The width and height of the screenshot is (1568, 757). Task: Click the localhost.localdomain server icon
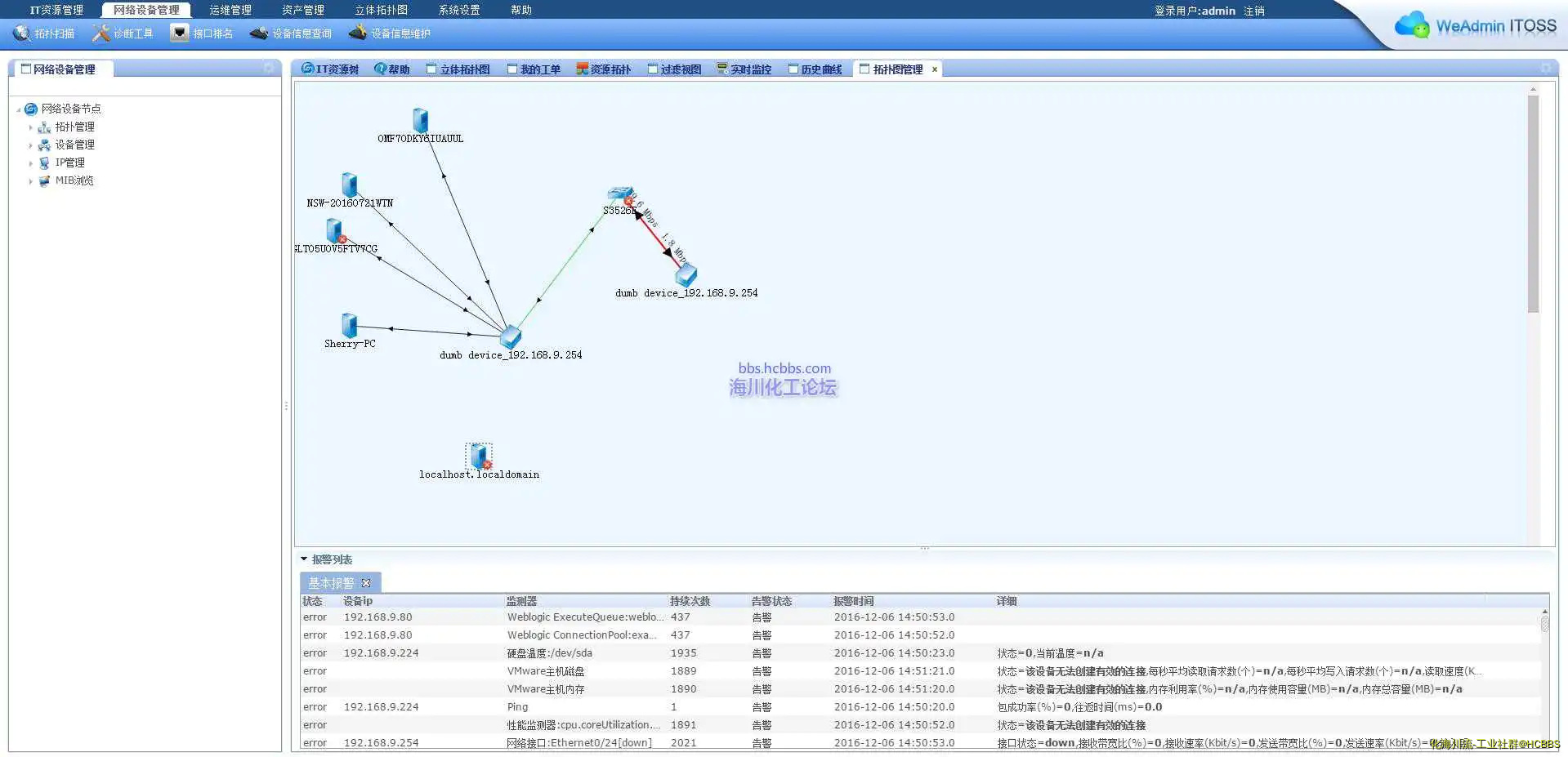479,456
